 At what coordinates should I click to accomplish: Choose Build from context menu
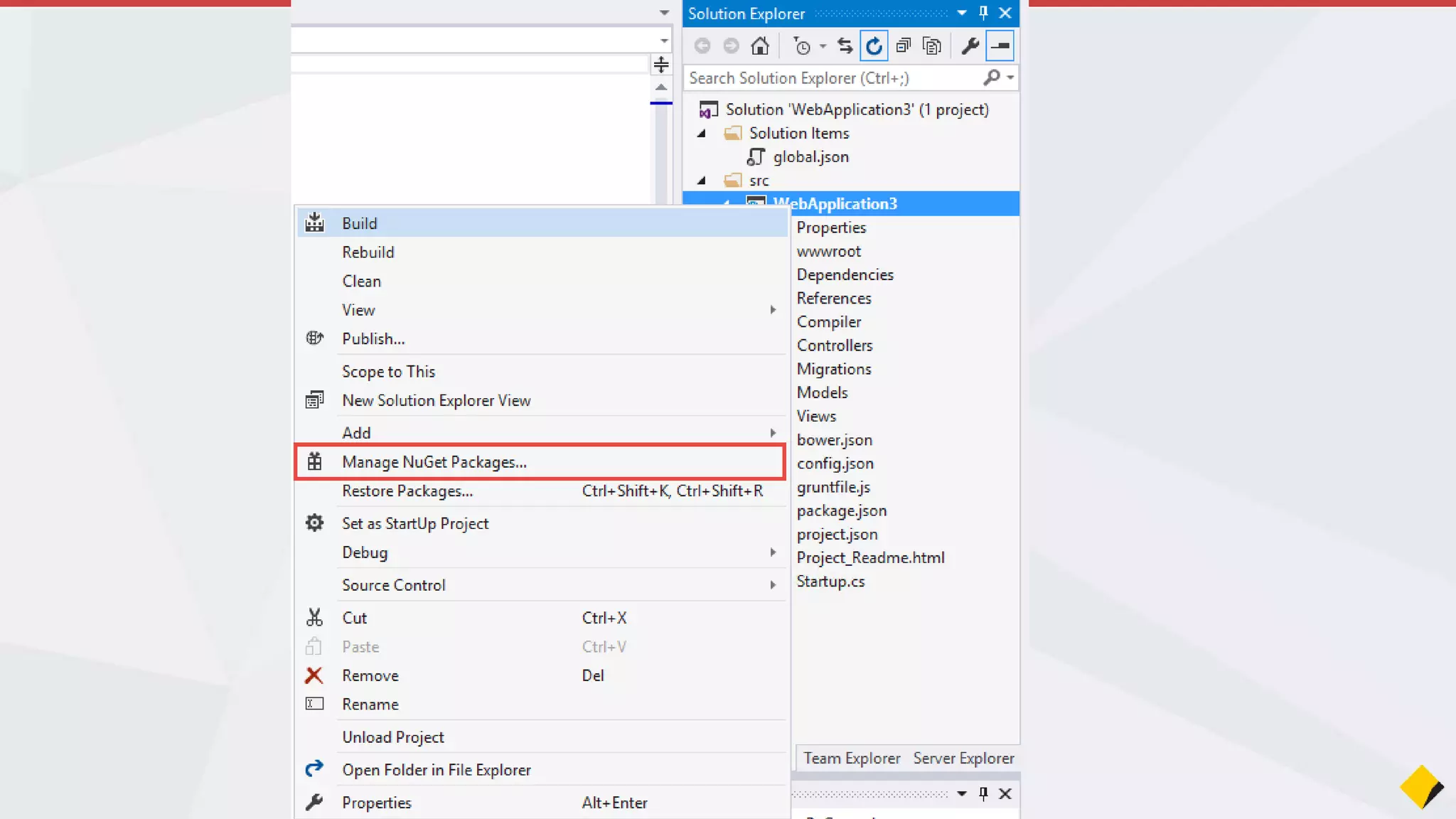(x=542, y=223)
